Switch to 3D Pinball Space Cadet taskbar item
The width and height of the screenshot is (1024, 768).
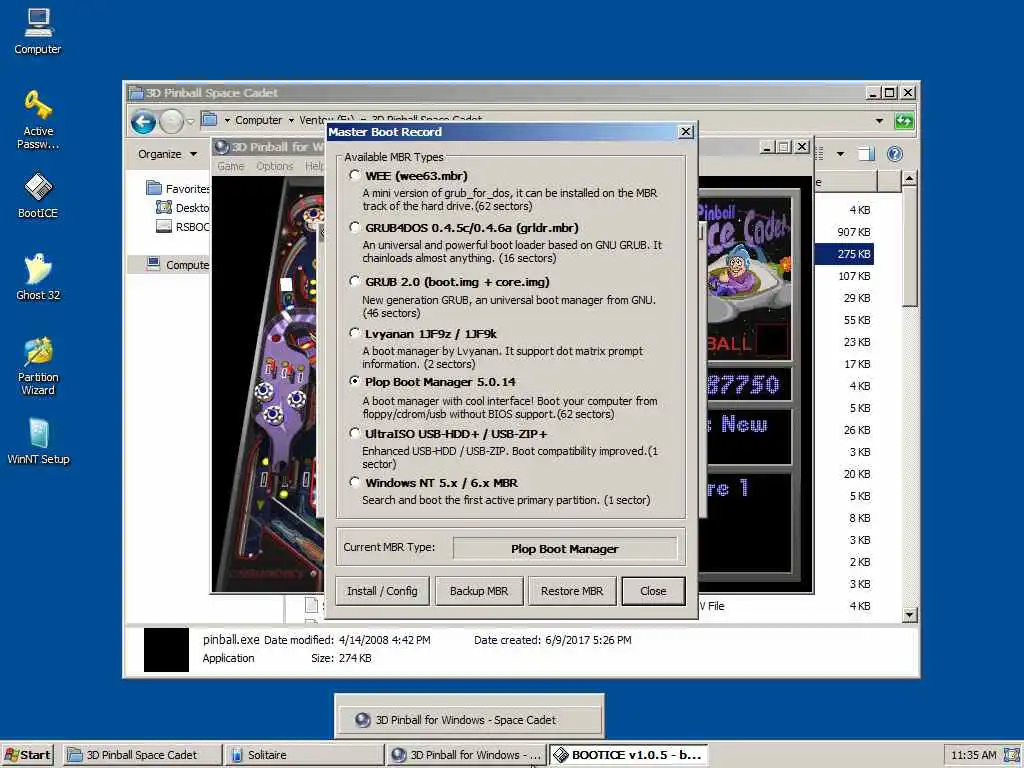(x=142, y=755)
